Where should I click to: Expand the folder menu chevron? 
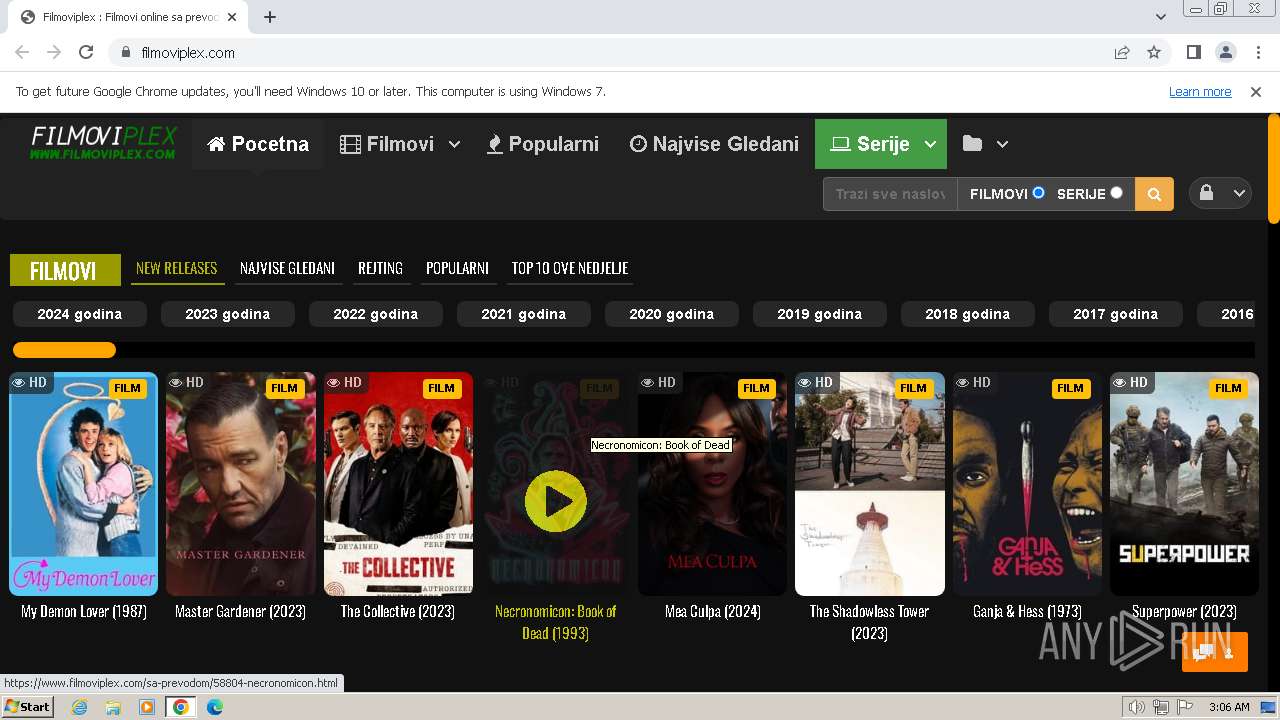(x=1002, y=144)
